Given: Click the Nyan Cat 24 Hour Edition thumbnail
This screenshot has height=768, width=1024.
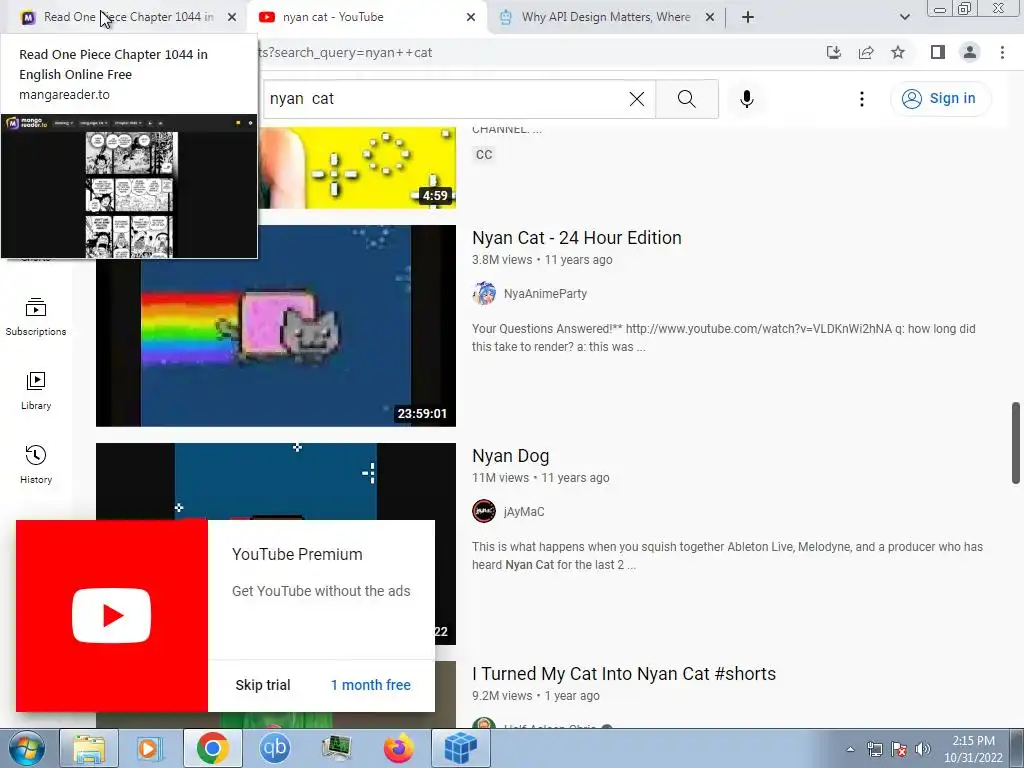Looking at the screenshot, I should (276, 326).
